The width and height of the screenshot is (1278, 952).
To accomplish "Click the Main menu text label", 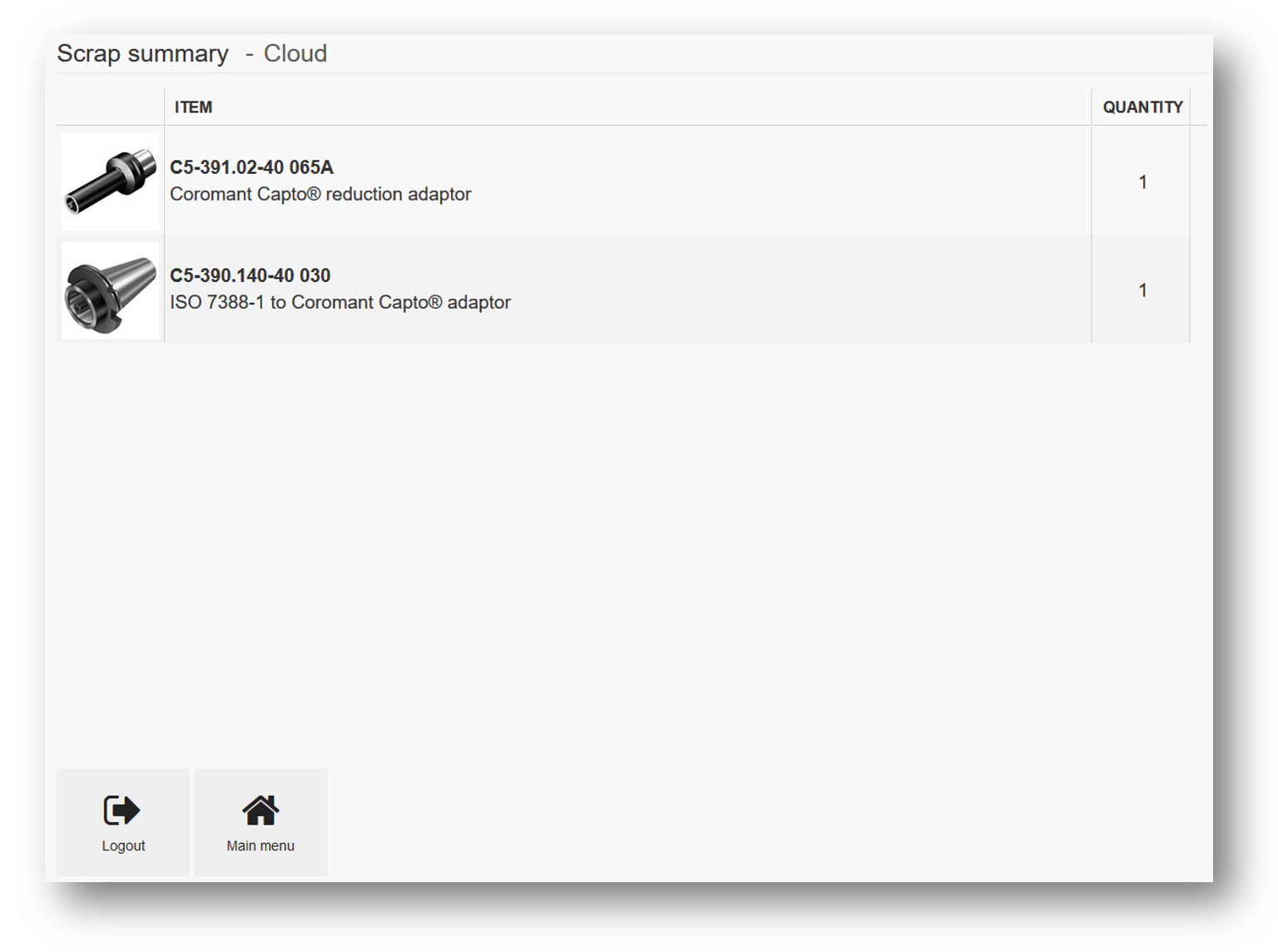I will 260,845.
